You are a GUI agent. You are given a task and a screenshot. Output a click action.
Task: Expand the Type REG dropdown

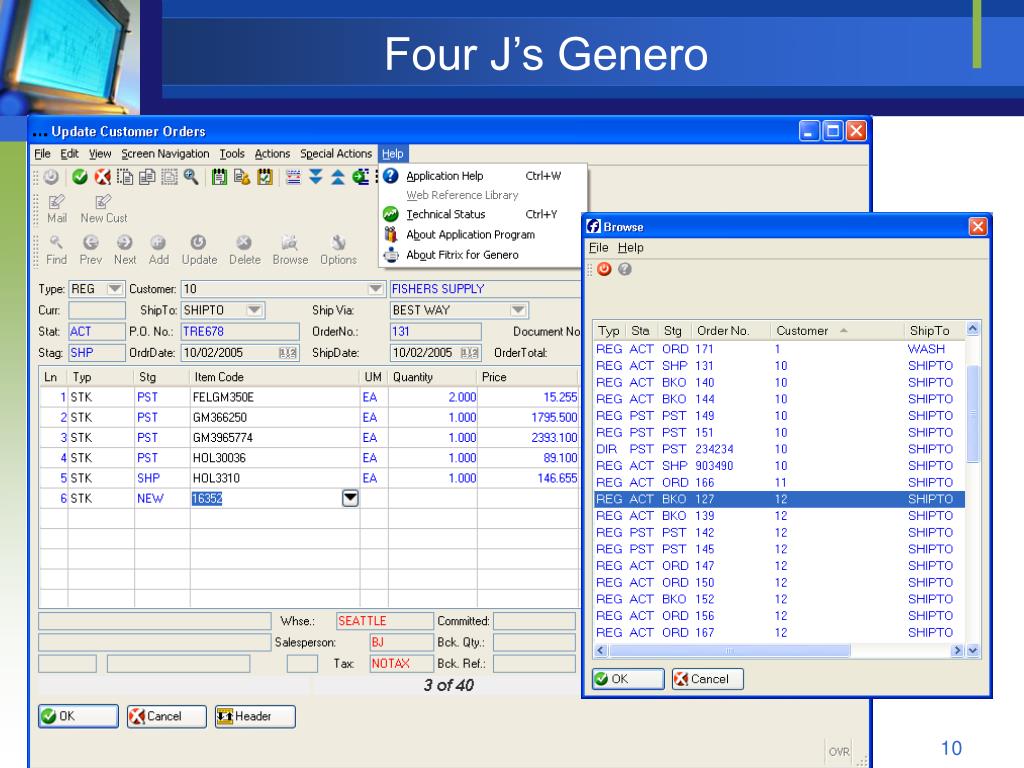click(115, 289)
